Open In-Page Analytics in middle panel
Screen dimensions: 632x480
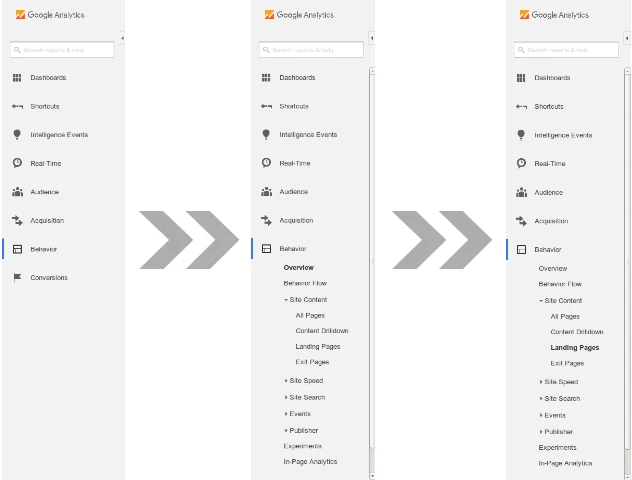[310, 462]
